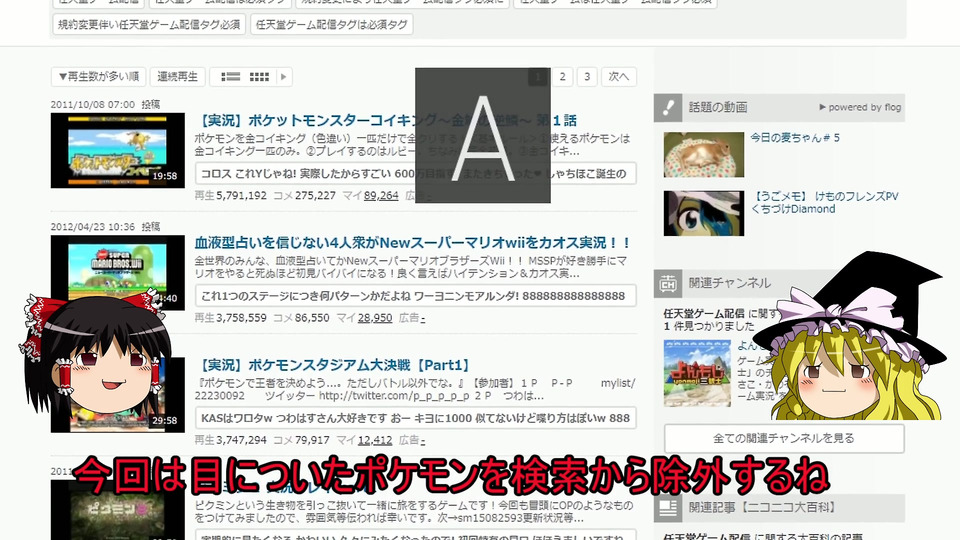Screen dimensions: 960x540
Task: Click comment box starting コロス これYじゃね
Action: pos(416,173)
